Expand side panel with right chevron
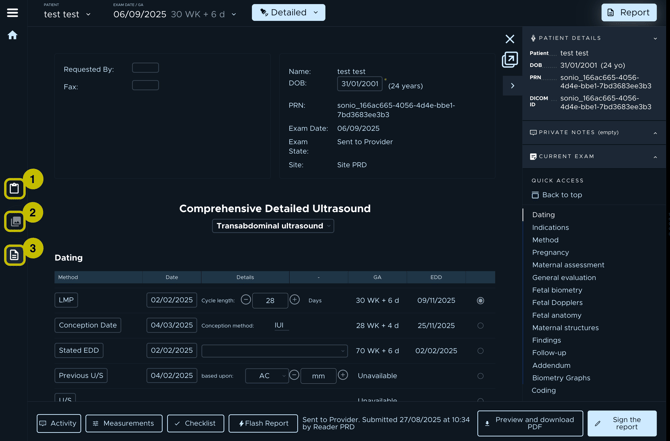 click(512, 86)
